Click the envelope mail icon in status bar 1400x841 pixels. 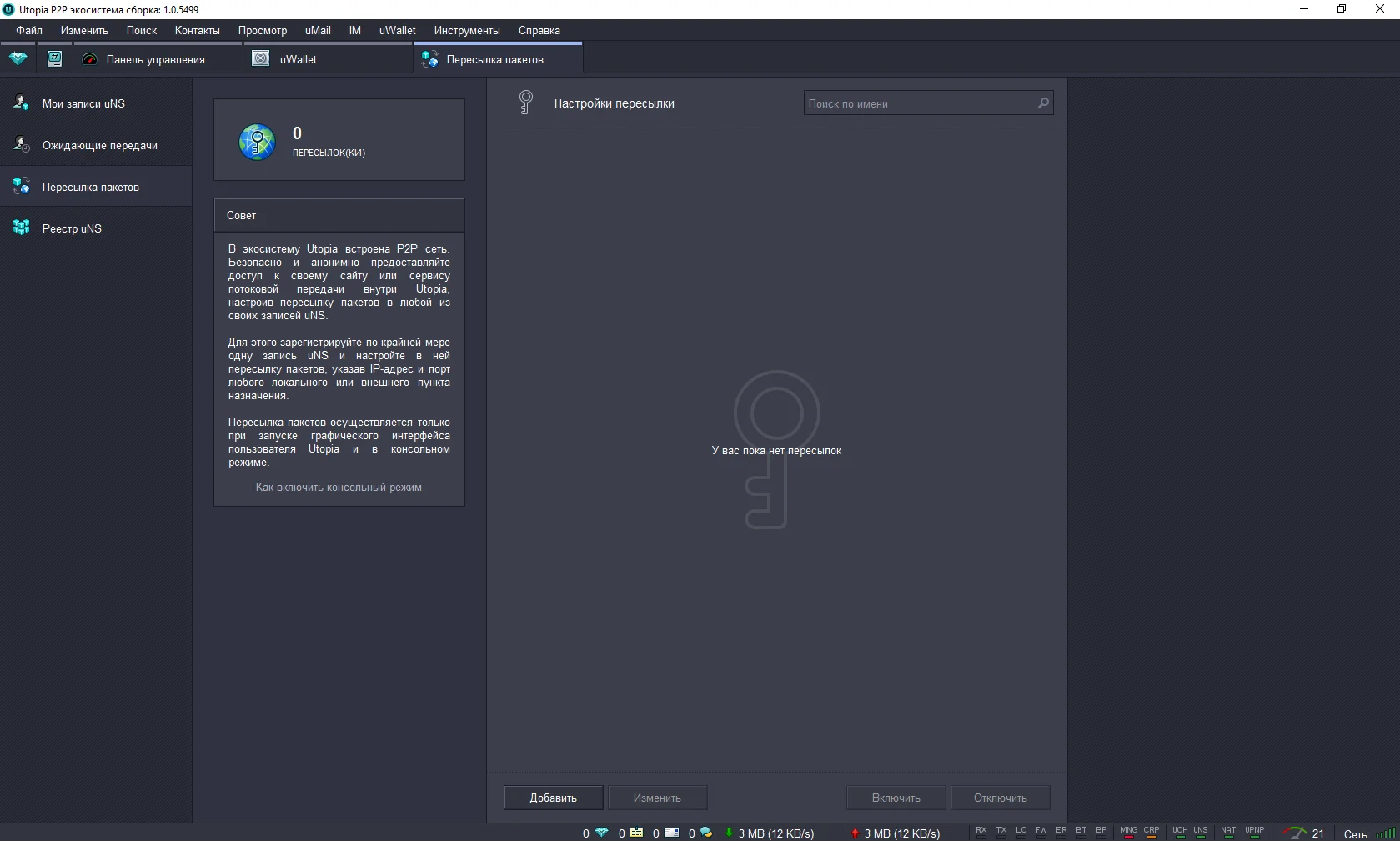[671, 833]
